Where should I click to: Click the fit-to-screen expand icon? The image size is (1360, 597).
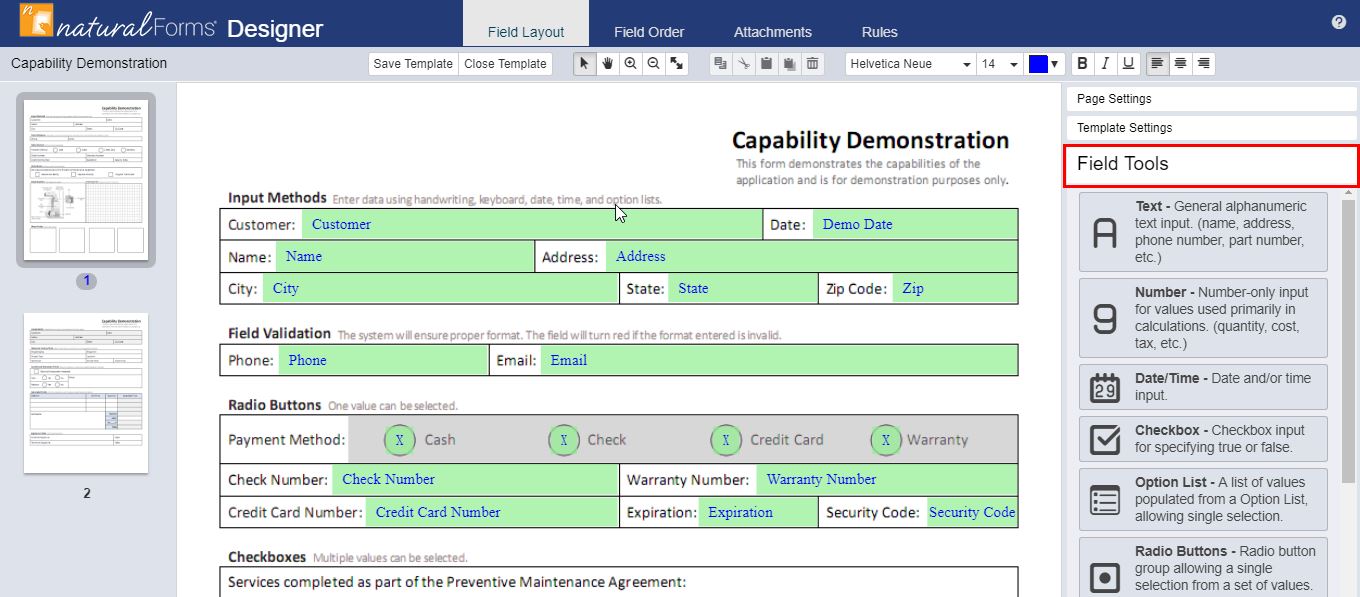tap(677, 63)
